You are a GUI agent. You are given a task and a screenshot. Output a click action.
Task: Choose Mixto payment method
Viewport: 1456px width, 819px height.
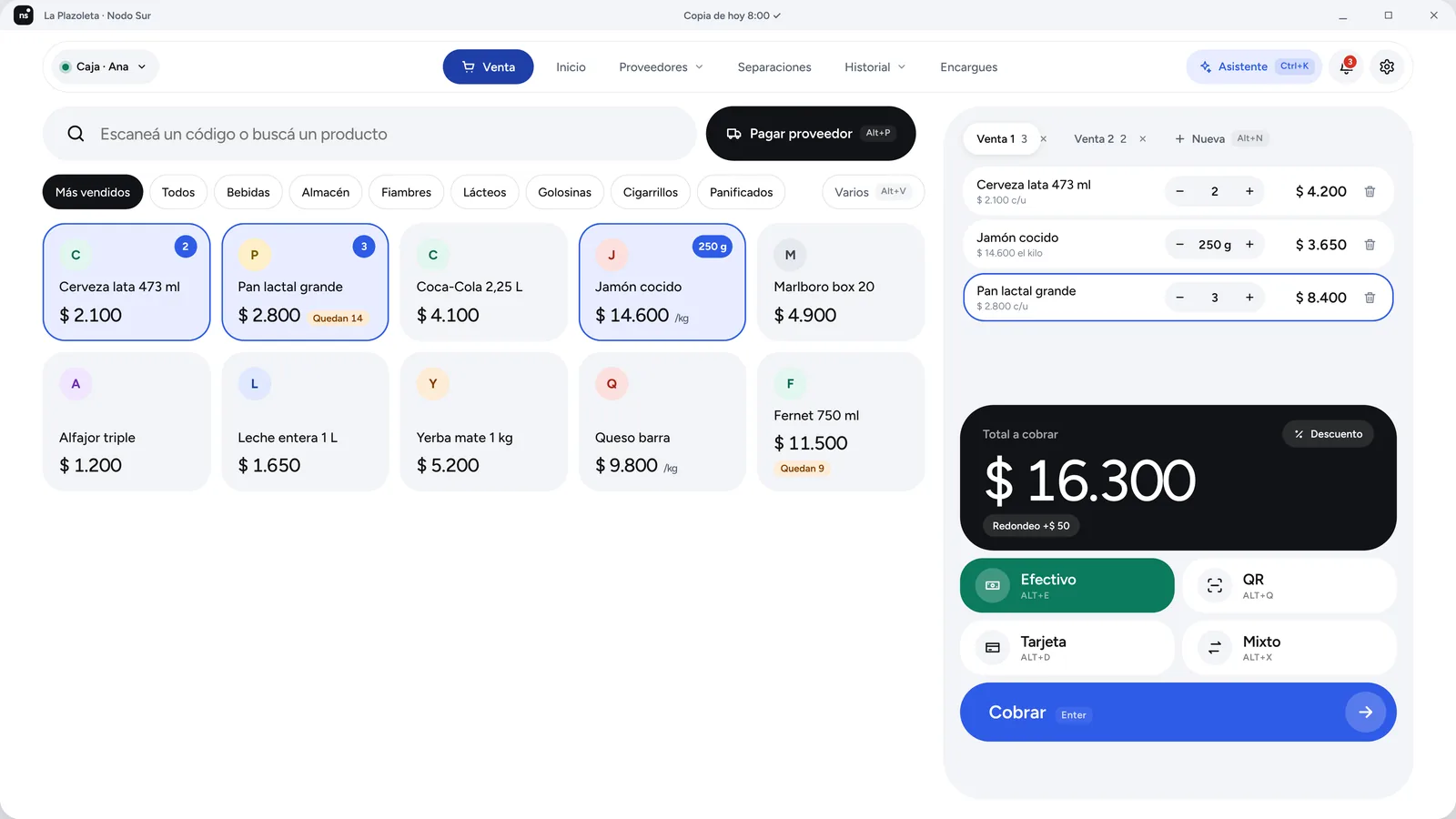1289,648
